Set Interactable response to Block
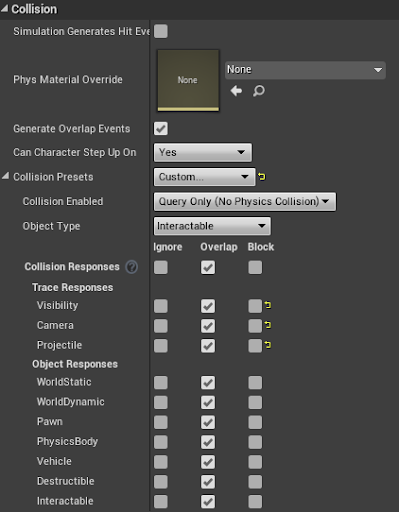The height and width of the screenshot is (512, 399). tap(255, 502)
